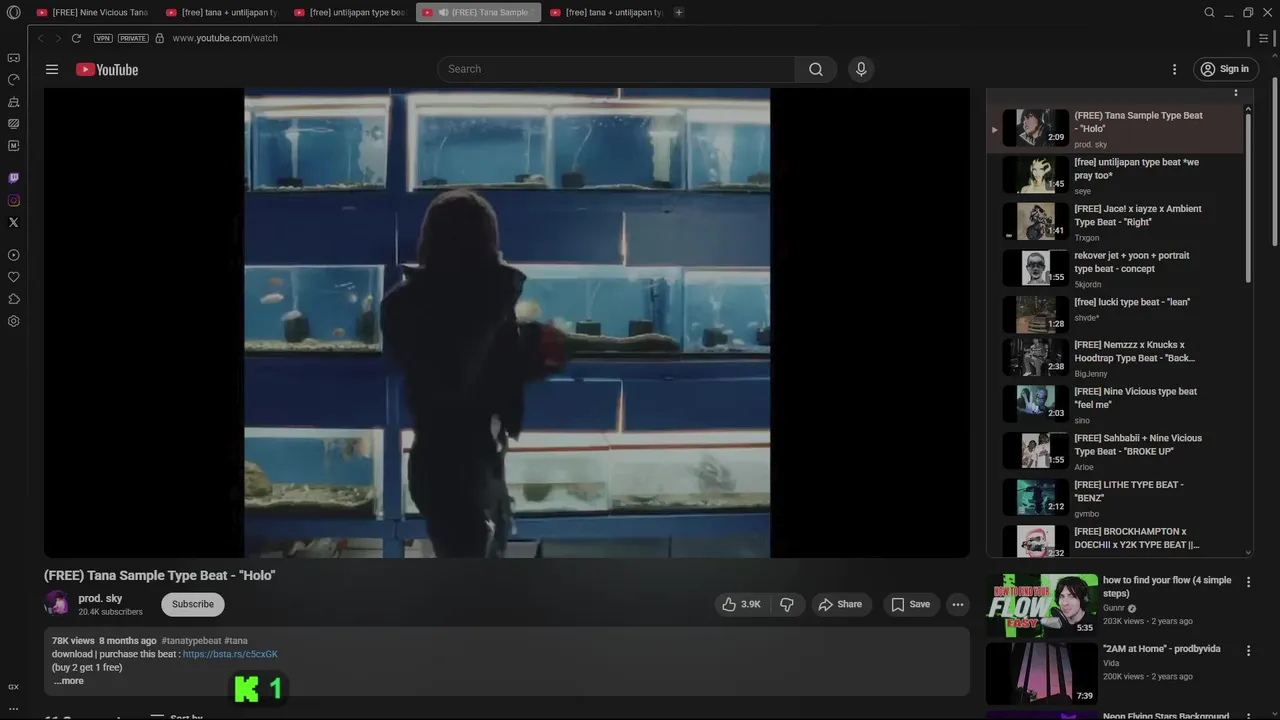1280x720 pixels.
Task: Click the address bar URL
Action: click(225, 38)
